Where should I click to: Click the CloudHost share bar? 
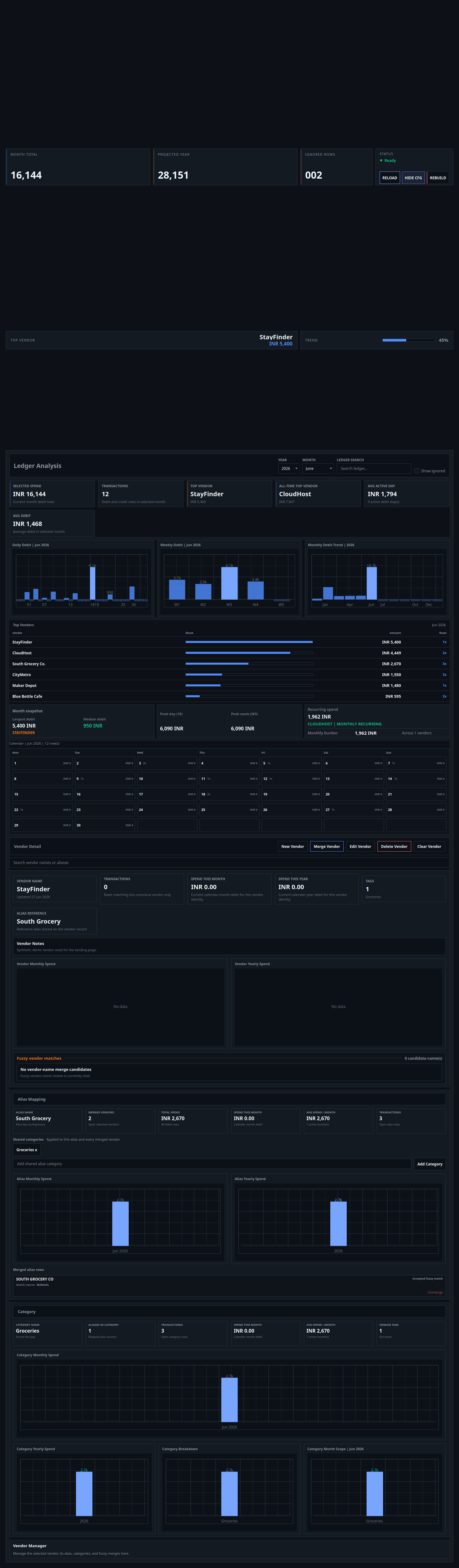[249, 653]
